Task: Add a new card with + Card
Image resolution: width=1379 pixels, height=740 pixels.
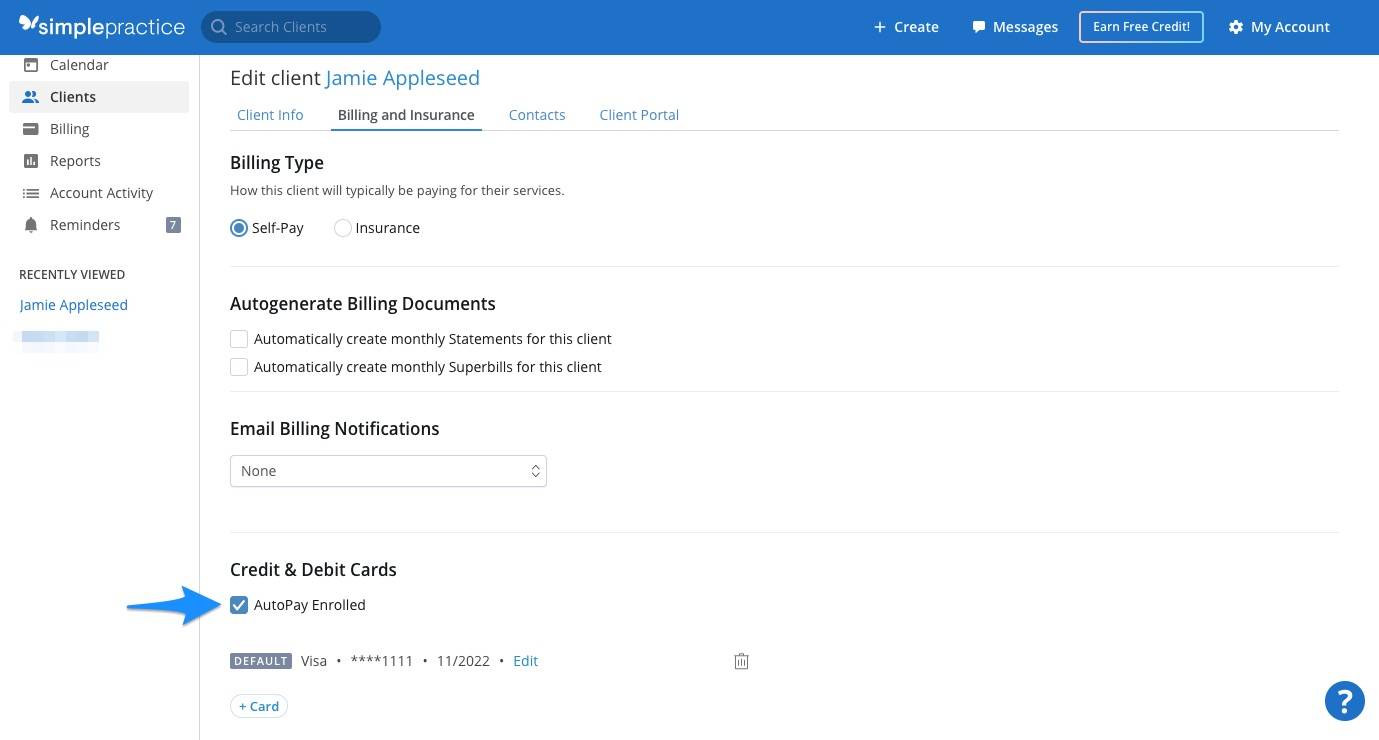Action: (258, 705)
